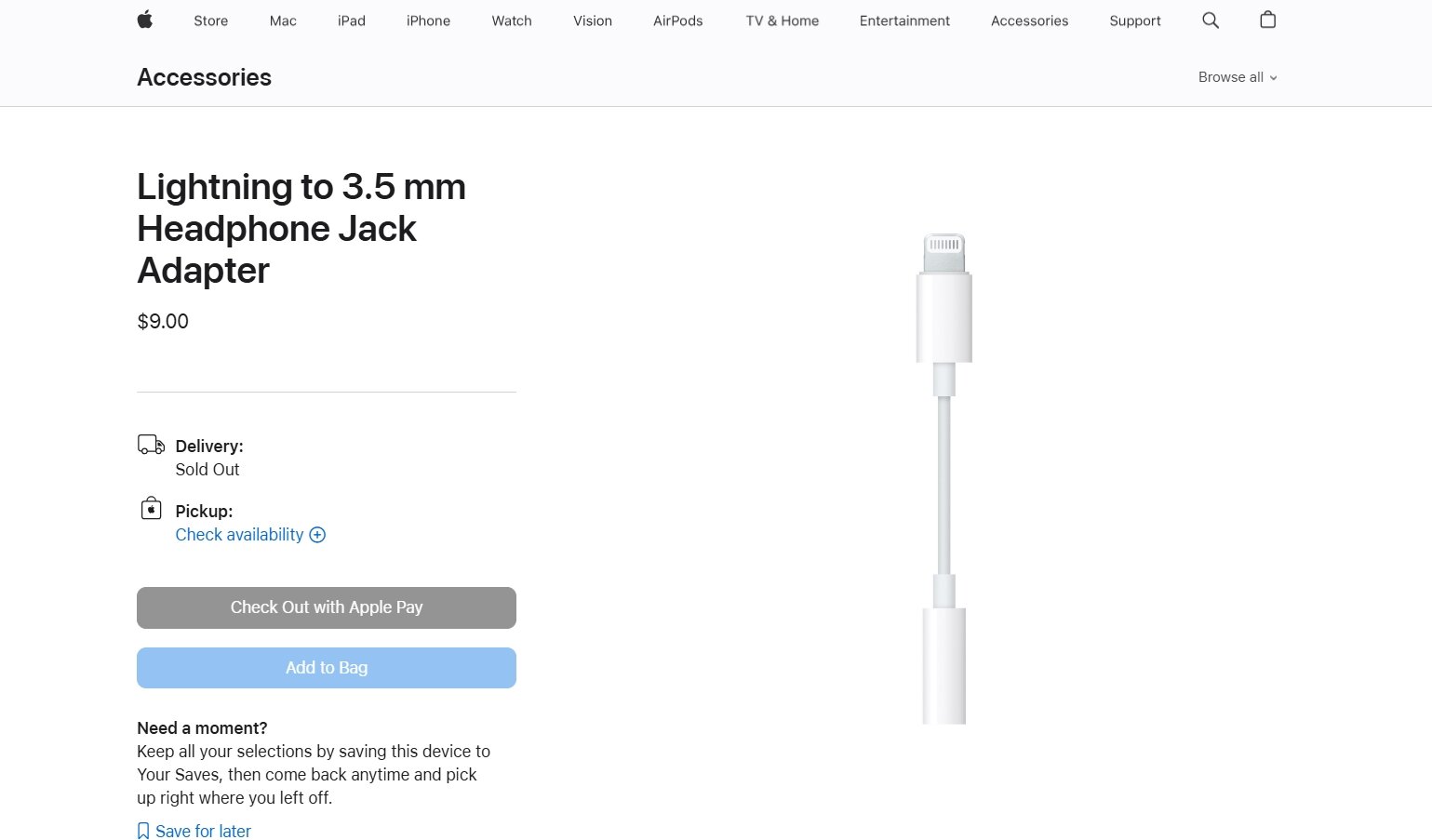The height and width of the screenshot is (840, 1432).
Task: Visit the Support section
Action: pos(1135,20)
